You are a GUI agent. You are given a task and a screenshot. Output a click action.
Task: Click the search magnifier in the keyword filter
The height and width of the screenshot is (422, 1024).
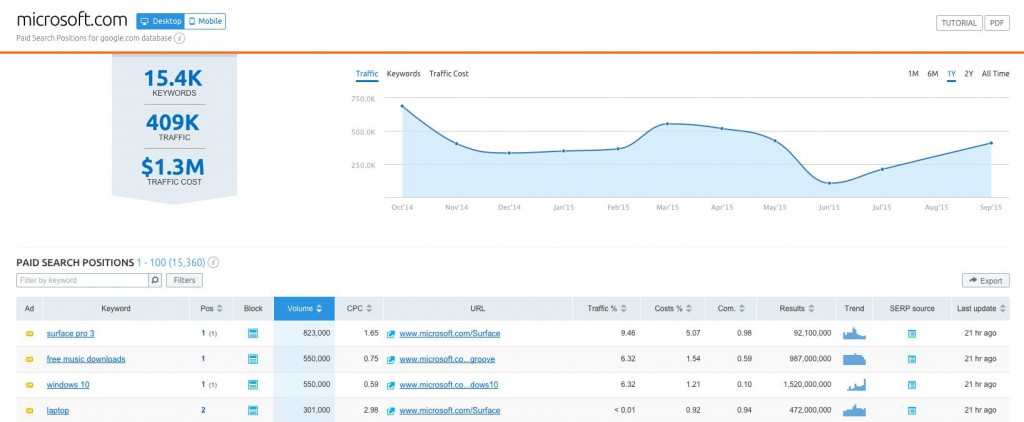[x=155, y=280]
